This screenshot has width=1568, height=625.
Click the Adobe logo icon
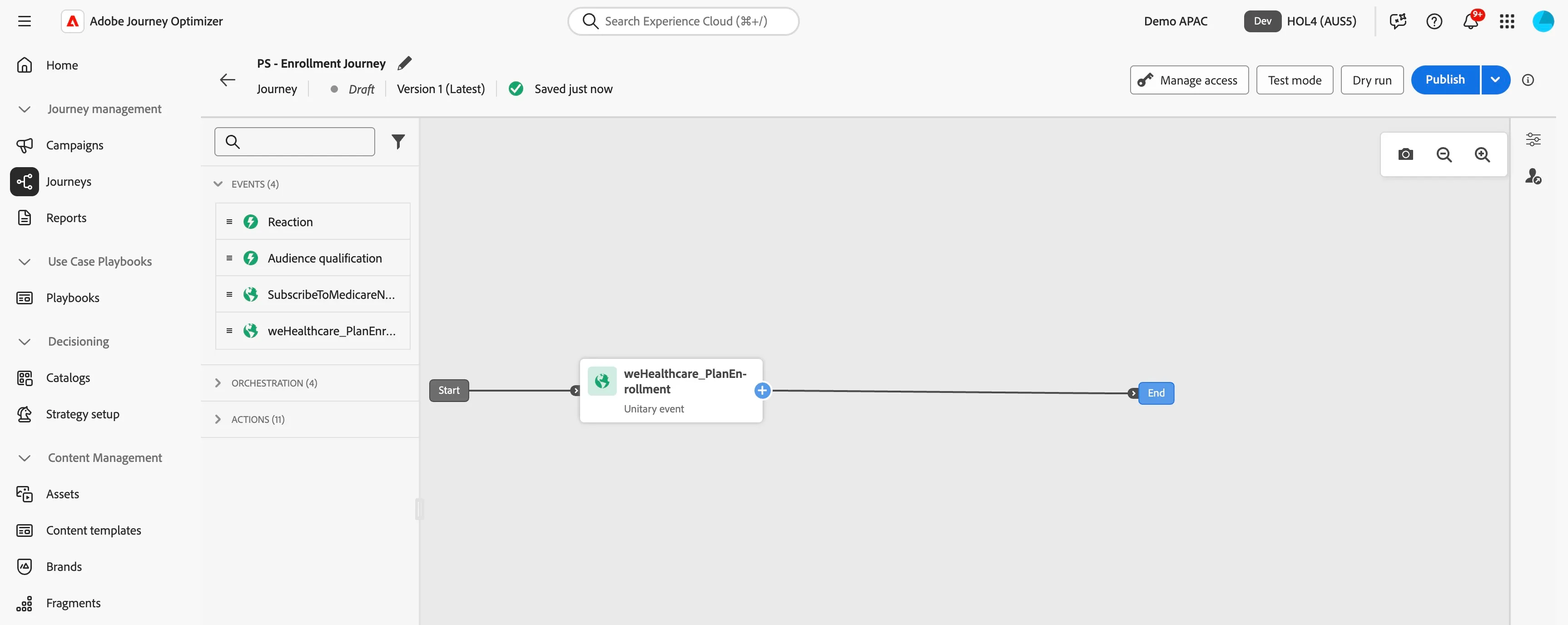[x=72, y=21]
